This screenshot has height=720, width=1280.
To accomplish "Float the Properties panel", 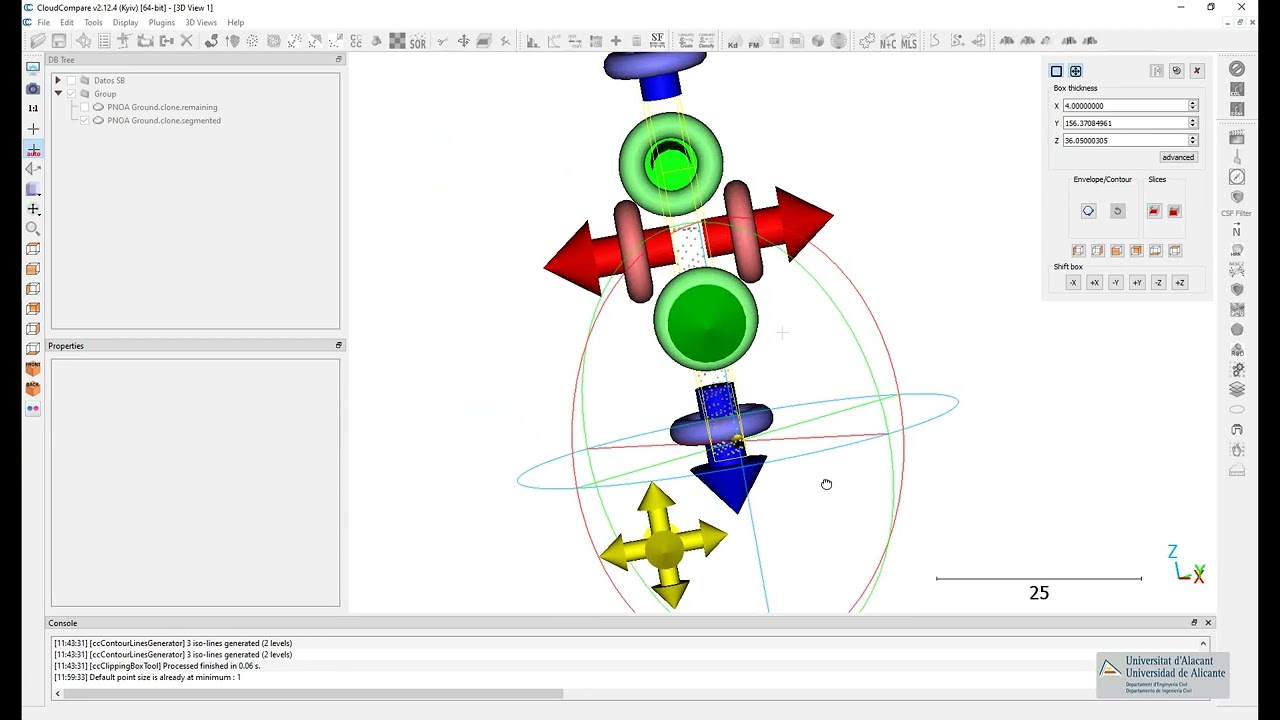I will [338, 346].
